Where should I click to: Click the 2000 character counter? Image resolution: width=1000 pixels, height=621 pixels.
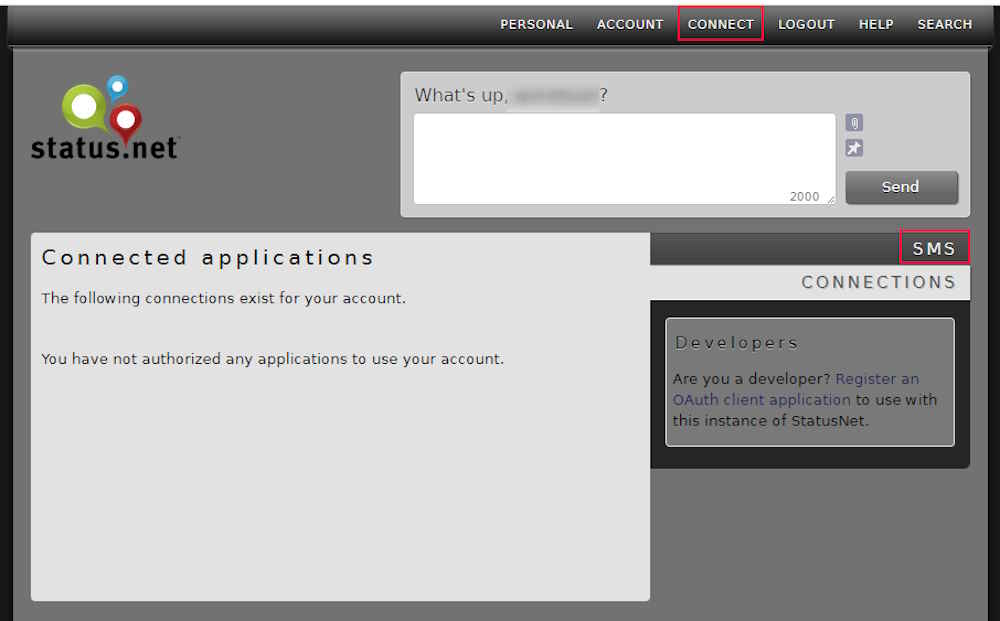[x=804, y=197]
